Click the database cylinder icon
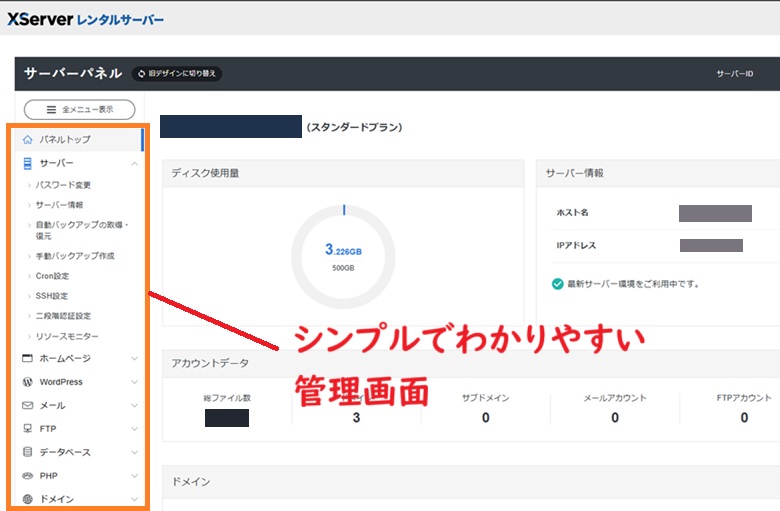The height and width of the screenshot is (511, 780). pos(28,452)
